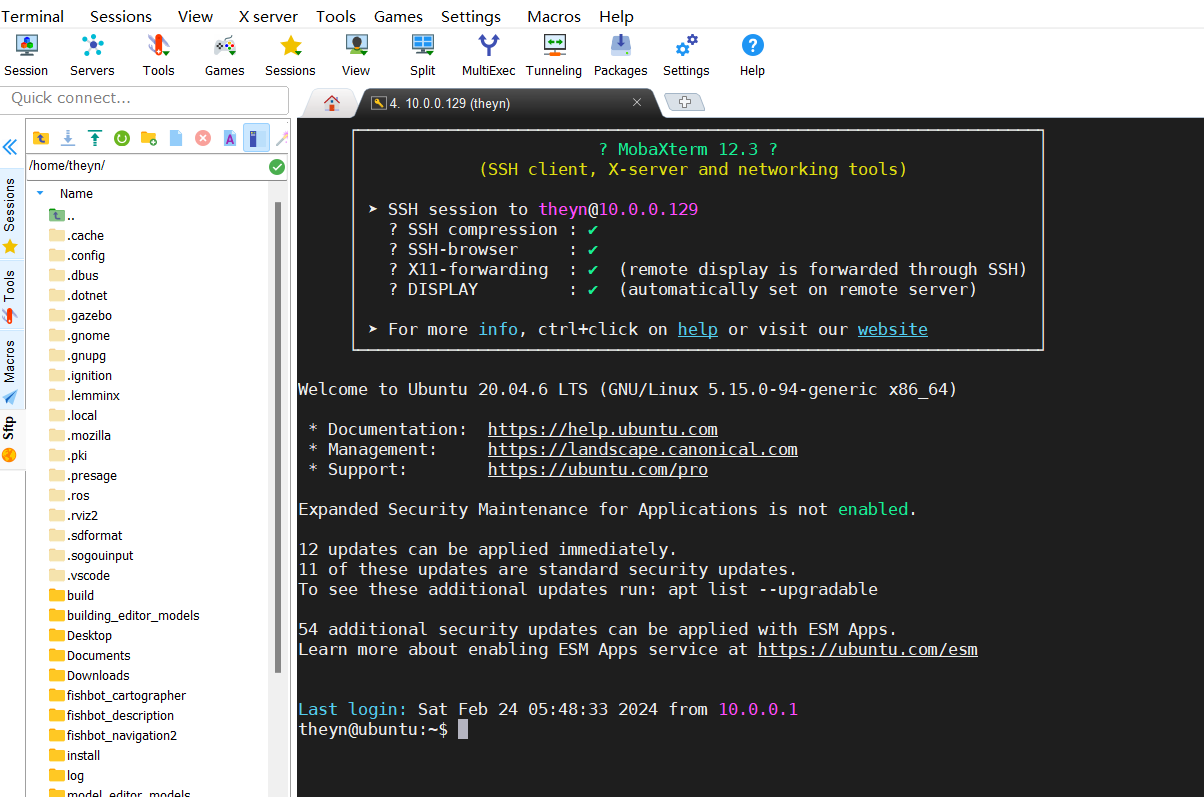This screenshot has height=797, width=1204.
Task: Click the green checkmark beside the path
Action: pyautogui.click(x=277, y=167)
